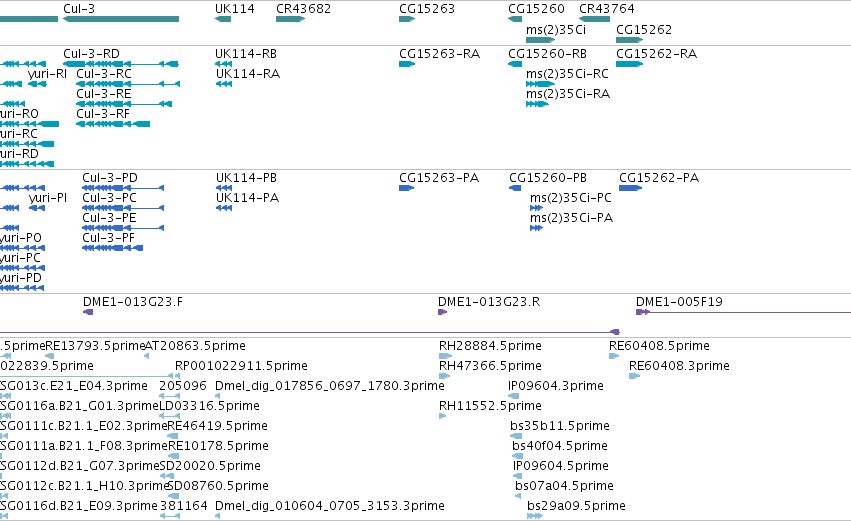Click the RE10178.5prime EST
The height and width of the screenshot is (521, 851).
click(174, 456)
